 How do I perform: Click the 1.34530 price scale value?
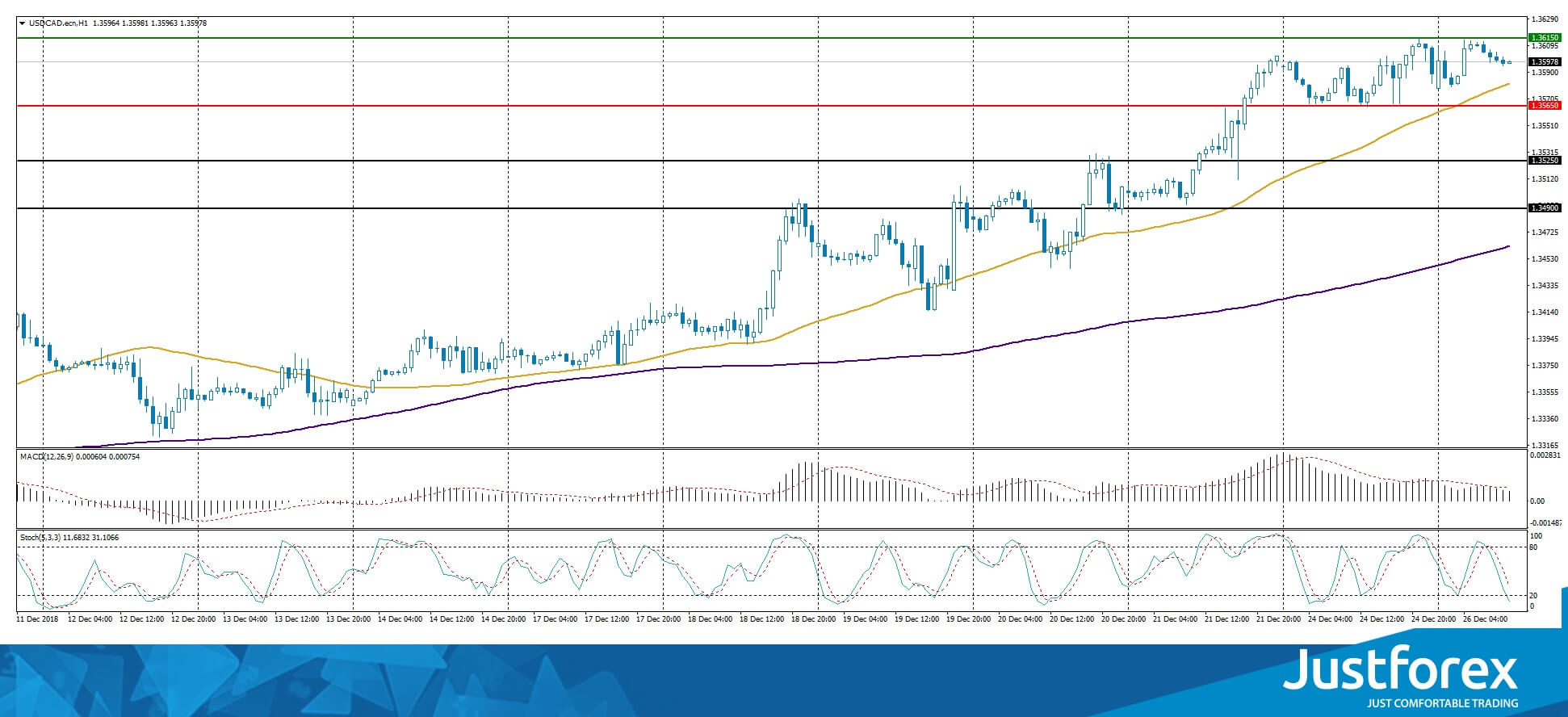[x=1544, y=259]
